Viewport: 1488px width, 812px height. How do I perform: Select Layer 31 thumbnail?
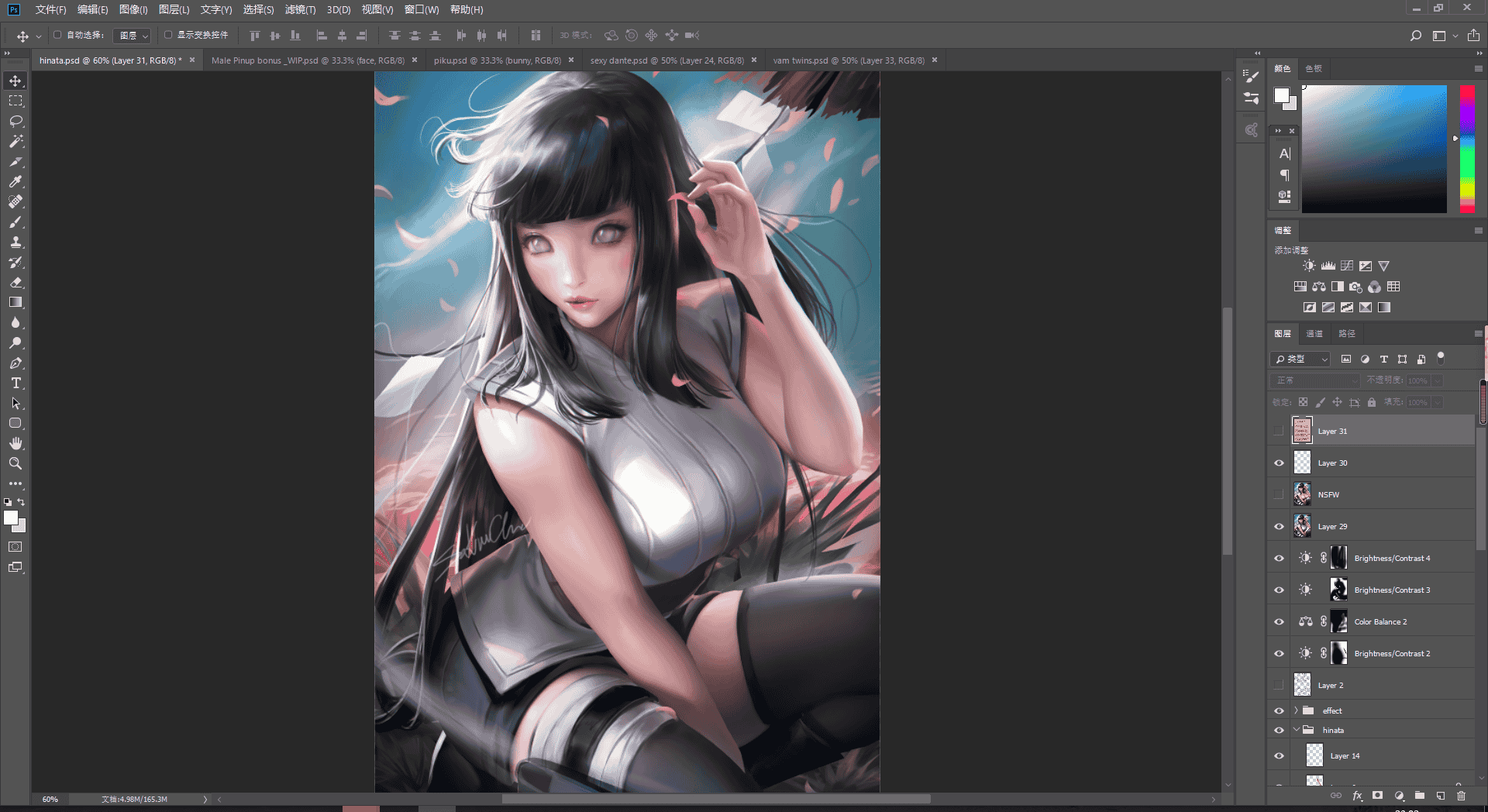[1302, 431]
